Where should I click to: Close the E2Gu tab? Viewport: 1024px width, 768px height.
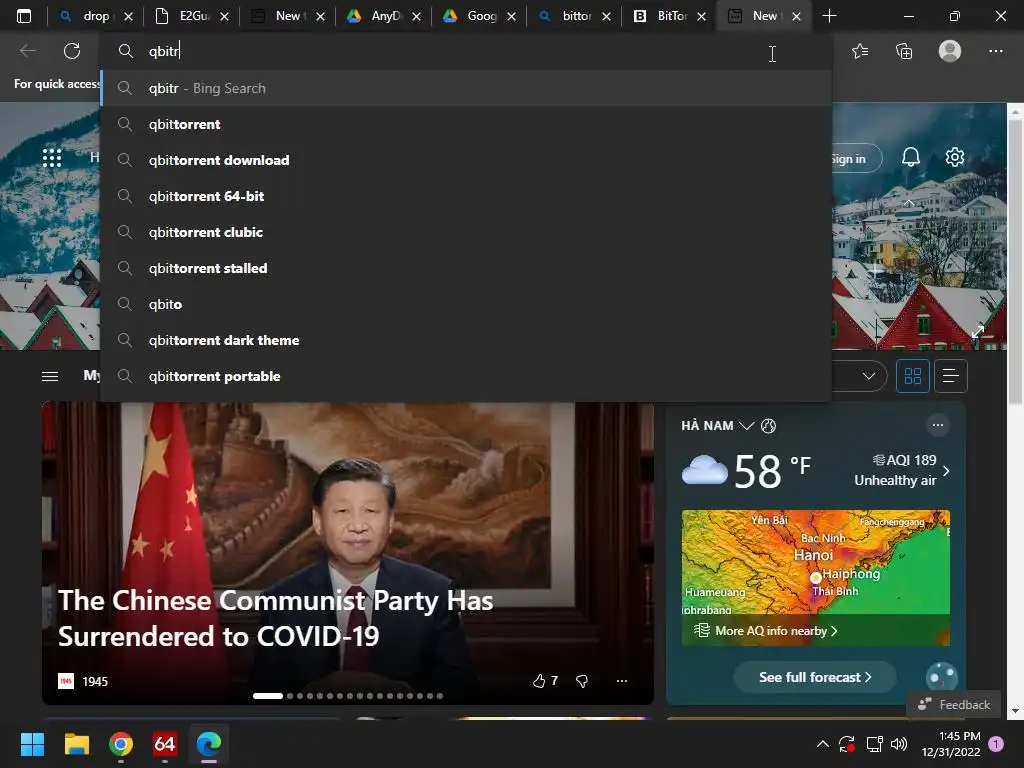click(x=224, y=16)
